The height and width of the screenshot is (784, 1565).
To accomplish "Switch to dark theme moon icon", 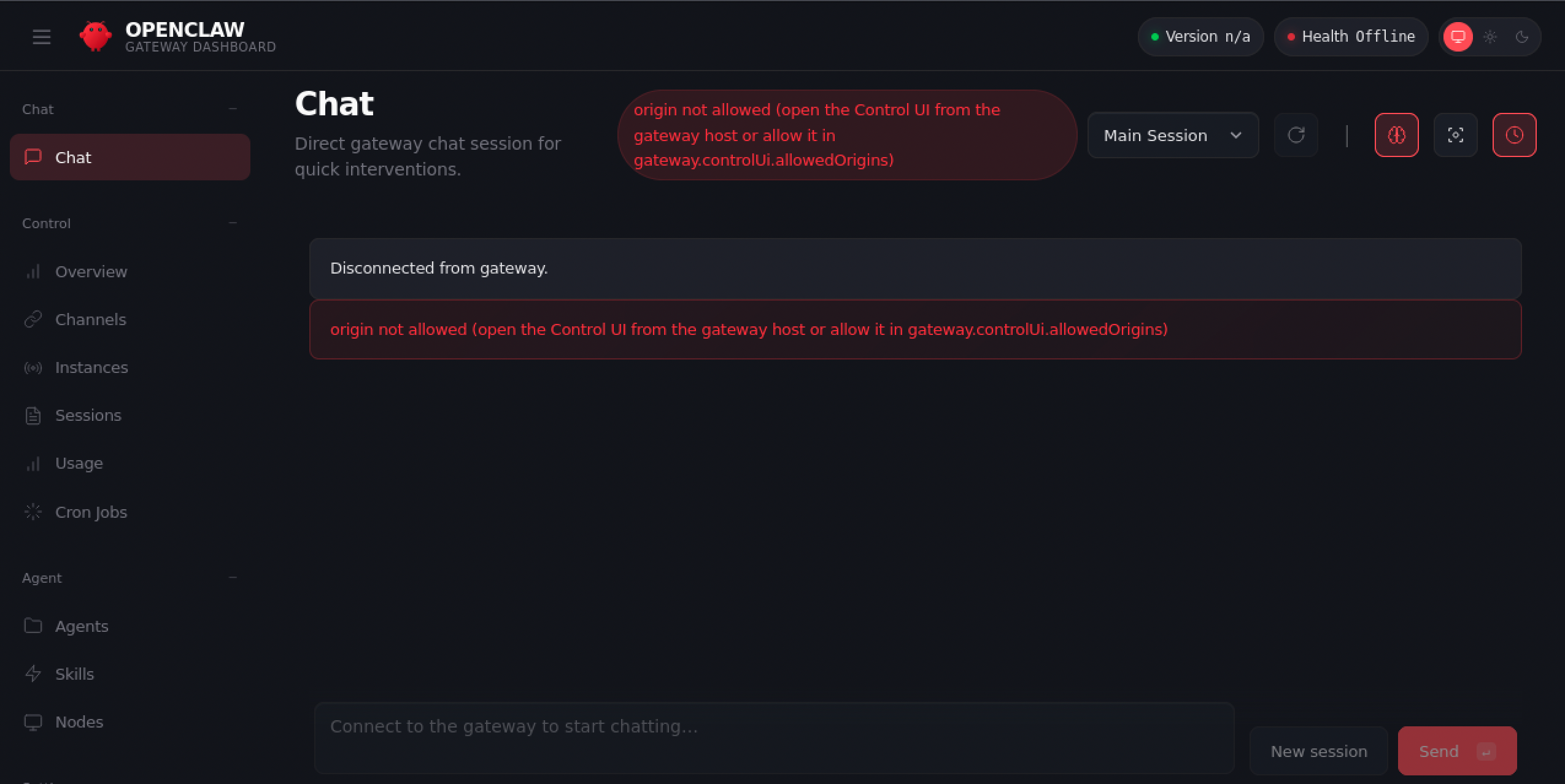I will pyautogui.click(x=1522, y=37).
